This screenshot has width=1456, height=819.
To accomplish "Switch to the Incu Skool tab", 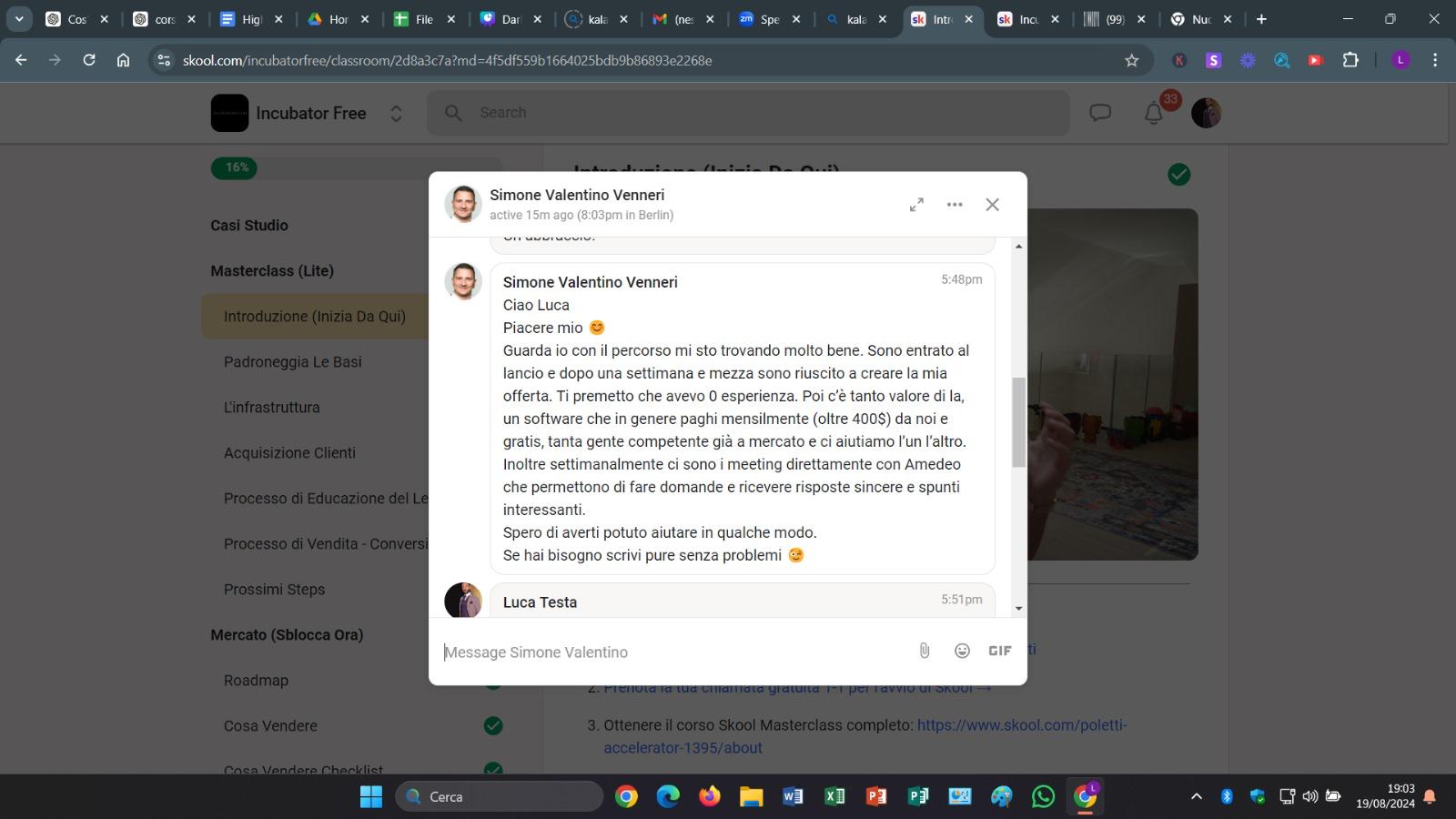I will coord(1029,19).
